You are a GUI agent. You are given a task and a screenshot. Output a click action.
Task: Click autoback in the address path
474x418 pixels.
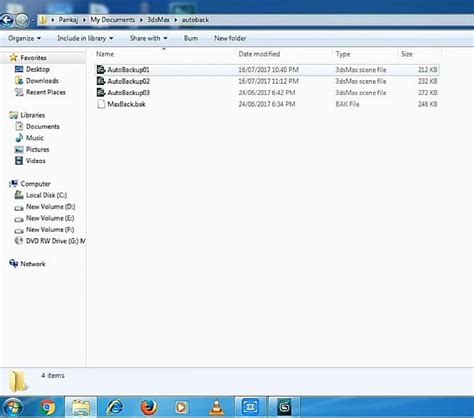coord(195,20)
